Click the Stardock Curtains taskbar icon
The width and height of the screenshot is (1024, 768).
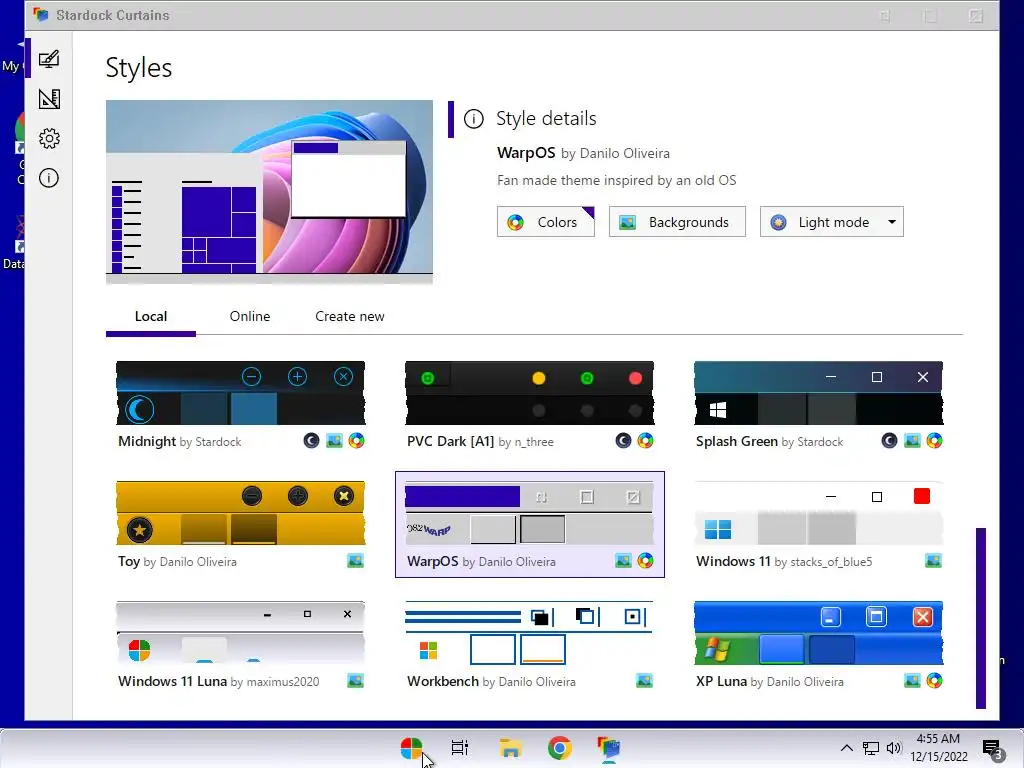pyautogui.click(x=609, y=748)
